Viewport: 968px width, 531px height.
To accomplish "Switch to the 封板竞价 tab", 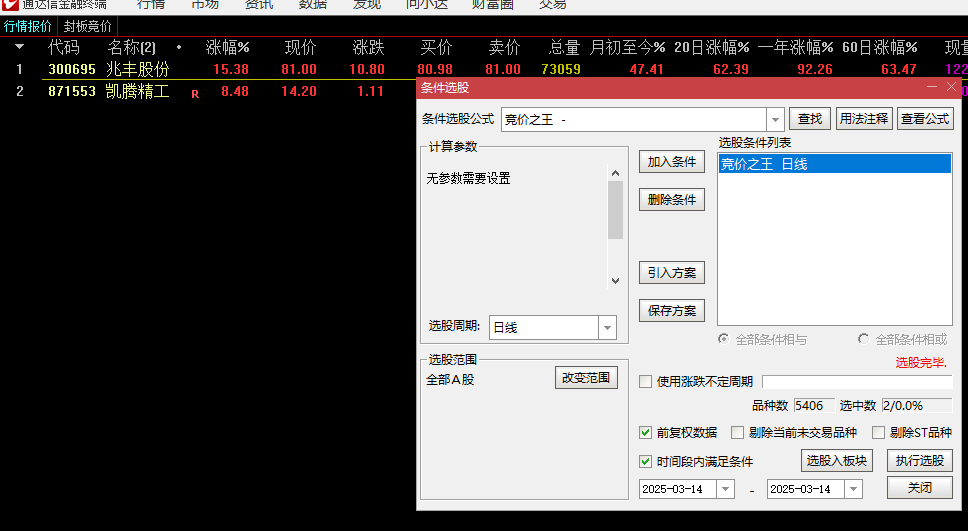I will click(x=88, y=27).
